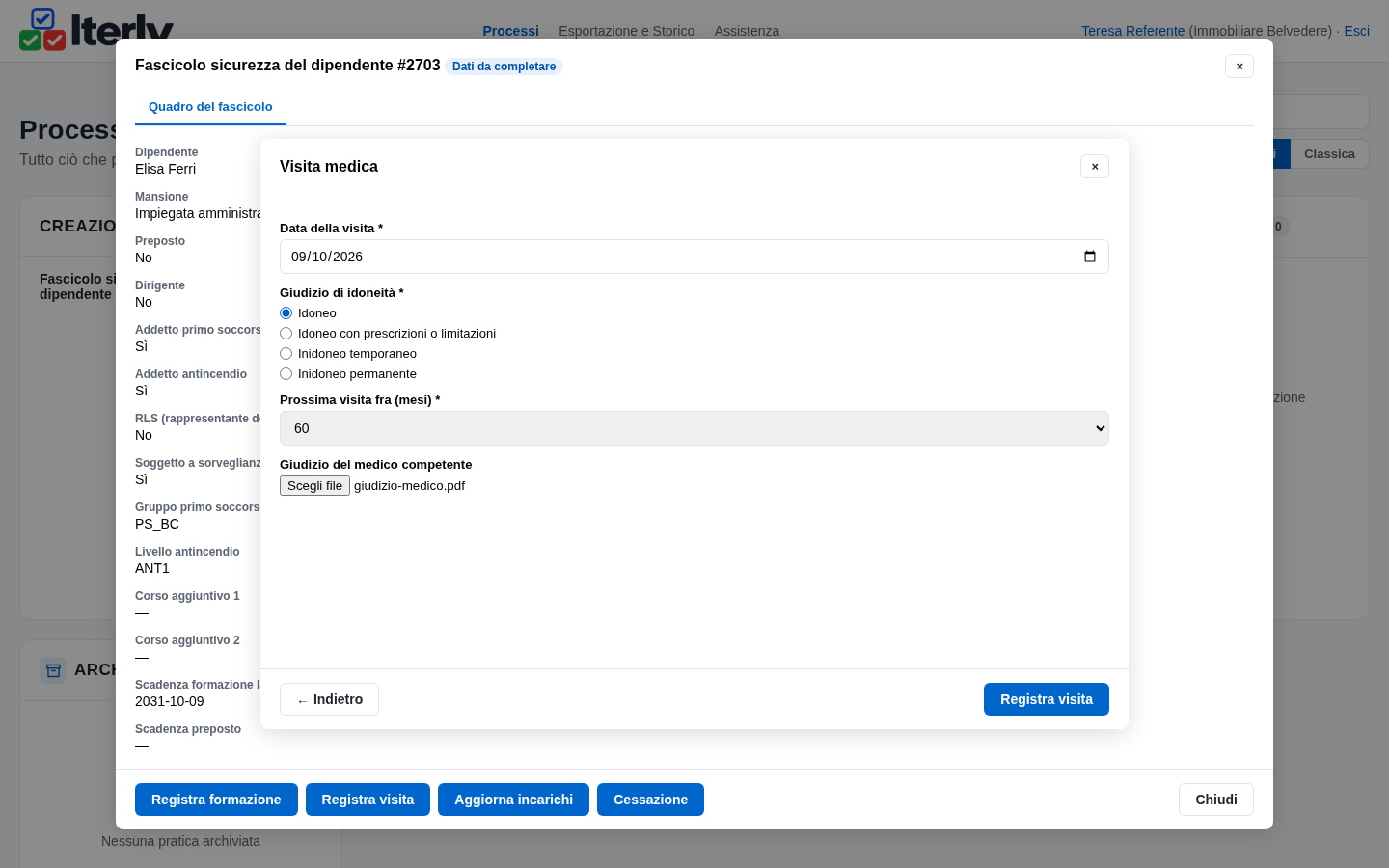Click the Cessazione button
Image resolution: width=1389 pixels, height=868 pixels.
click(x=650, y=800)
